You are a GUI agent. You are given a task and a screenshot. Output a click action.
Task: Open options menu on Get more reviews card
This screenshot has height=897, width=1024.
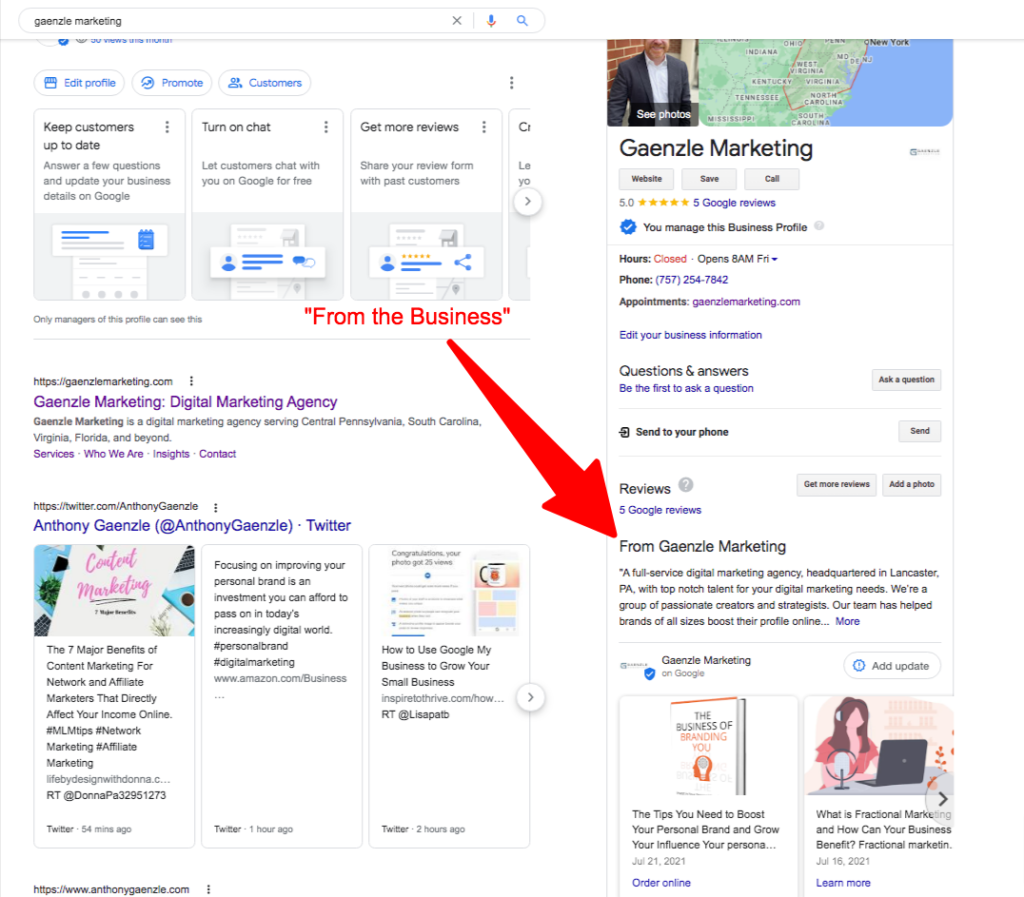tap(484, 127)
